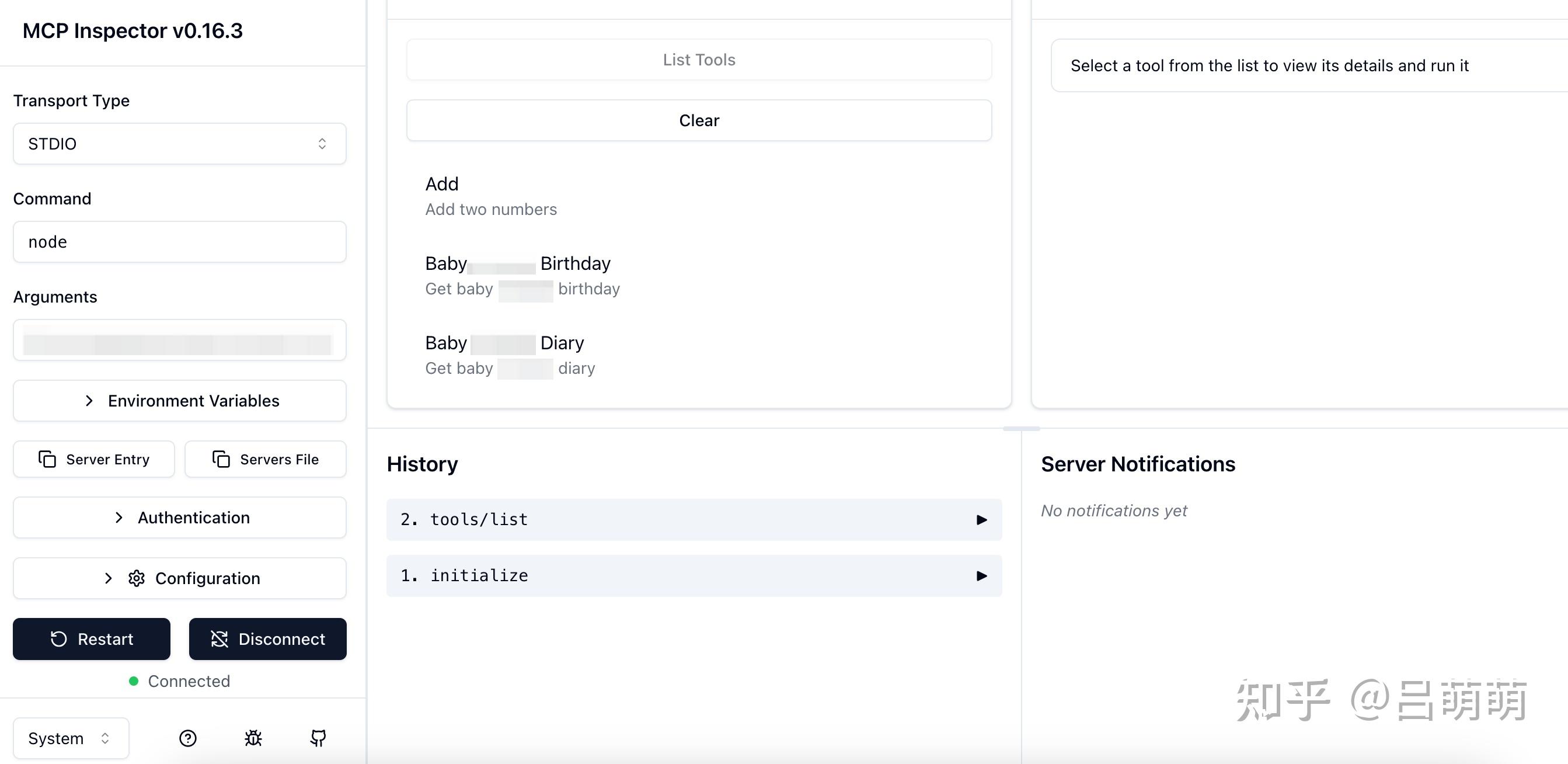Expand the Configuration section chevron
1568x764 pixels.
pyautogui.click(x=109, y=578)
